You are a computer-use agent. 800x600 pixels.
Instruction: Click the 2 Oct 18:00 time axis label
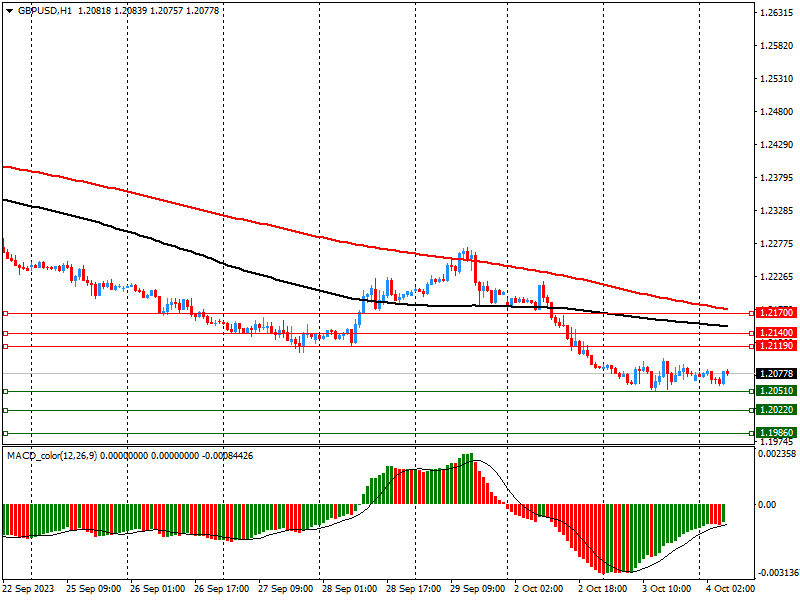coord(602,590)
